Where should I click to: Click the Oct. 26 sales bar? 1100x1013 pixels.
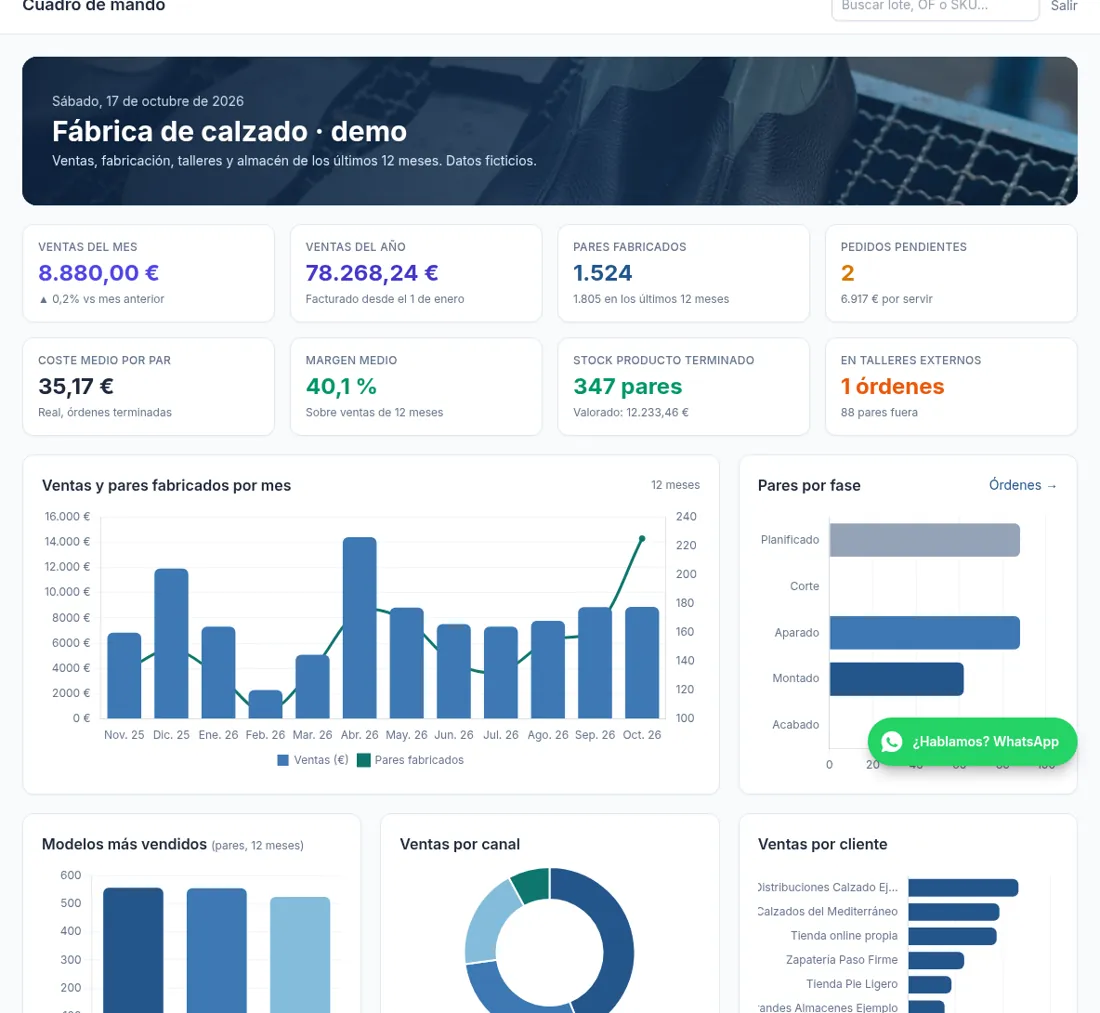pos(642,662)
